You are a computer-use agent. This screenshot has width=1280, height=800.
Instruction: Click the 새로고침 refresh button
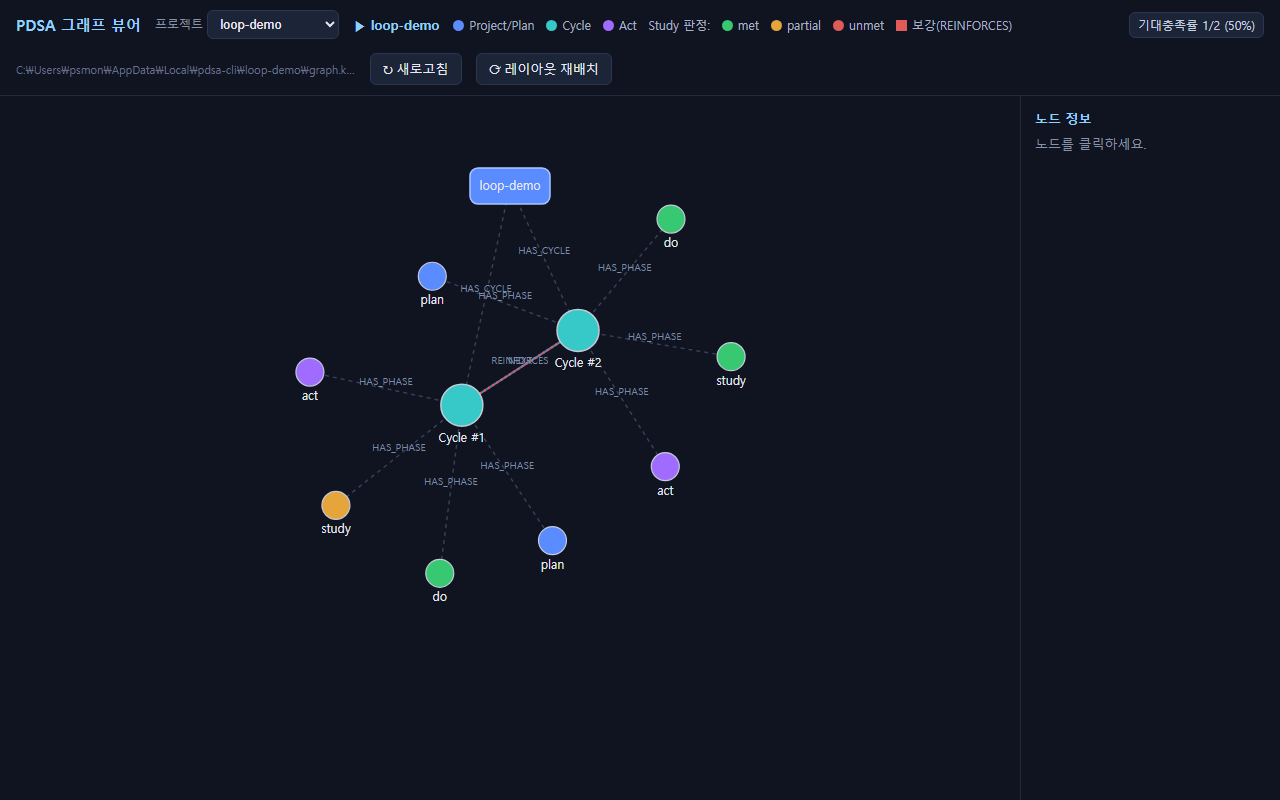(416, 69)
